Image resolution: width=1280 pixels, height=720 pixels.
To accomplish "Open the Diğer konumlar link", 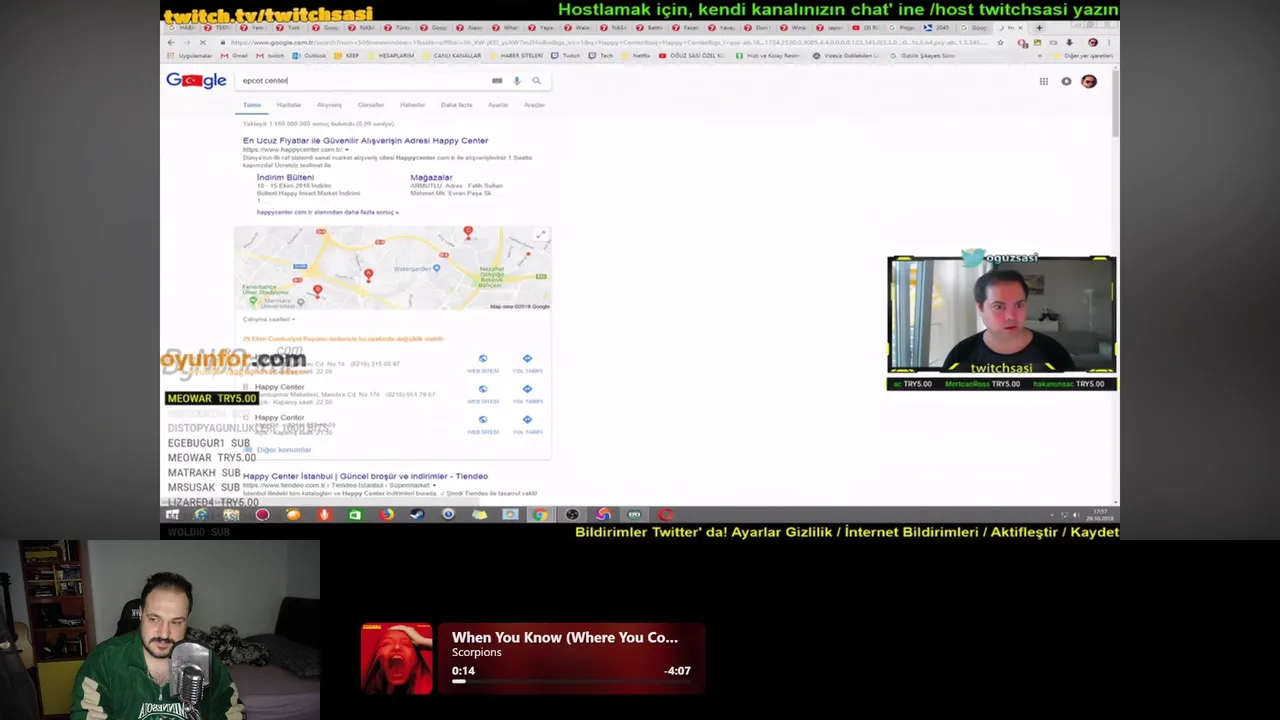I will coord(283,450).
